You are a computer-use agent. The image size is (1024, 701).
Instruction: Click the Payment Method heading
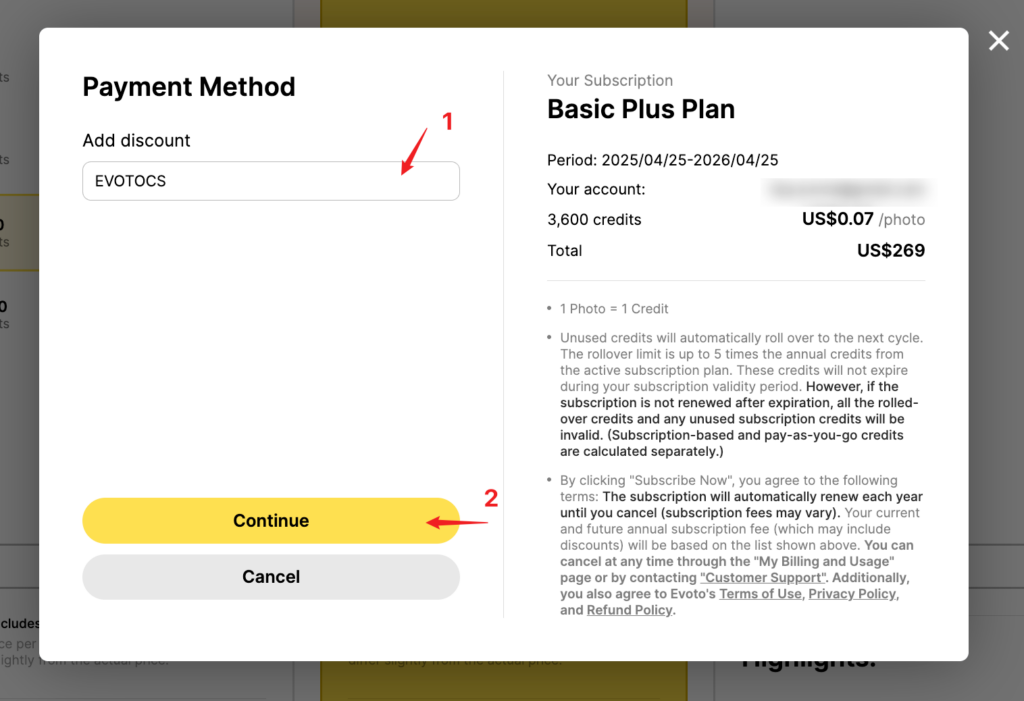tap(189, 87)
